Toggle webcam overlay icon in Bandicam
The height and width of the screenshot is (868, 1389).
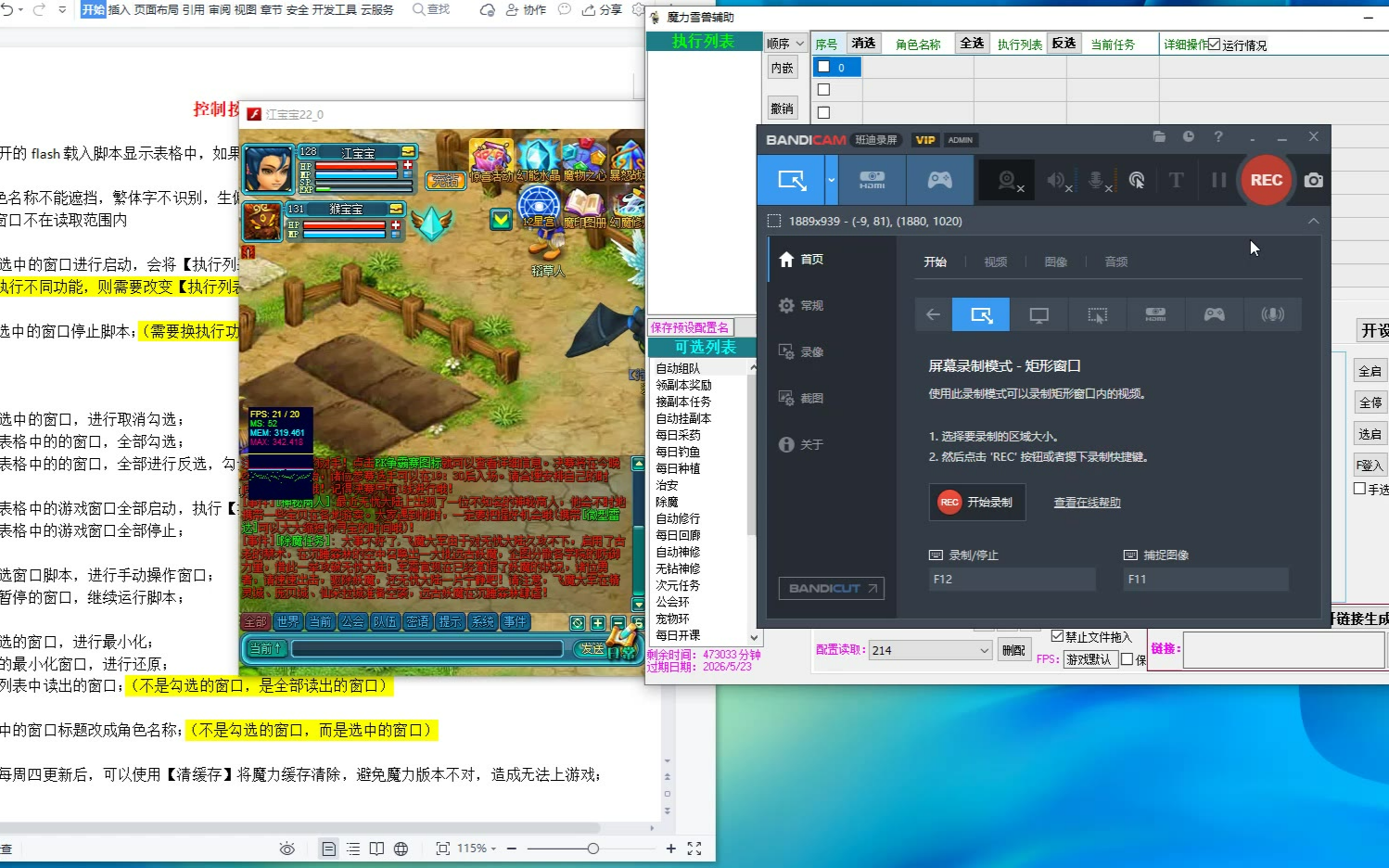click(1008, 180)
